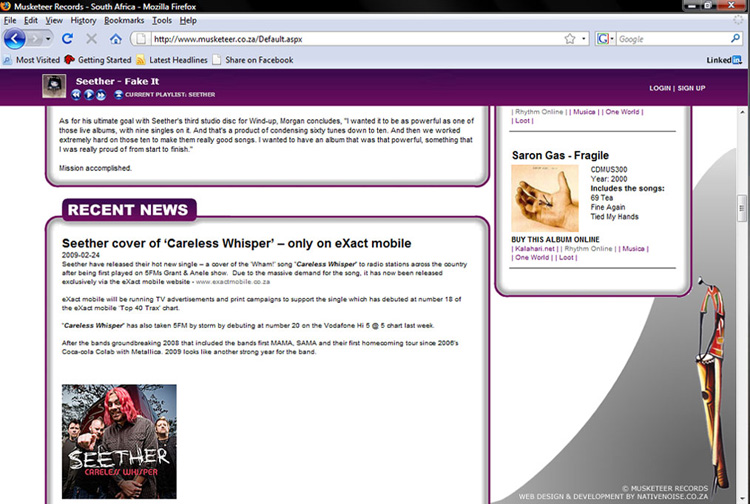Play the Seether track
Image resolution: width=750 pixels, height=504 pixels.
(x=89, y=95)
